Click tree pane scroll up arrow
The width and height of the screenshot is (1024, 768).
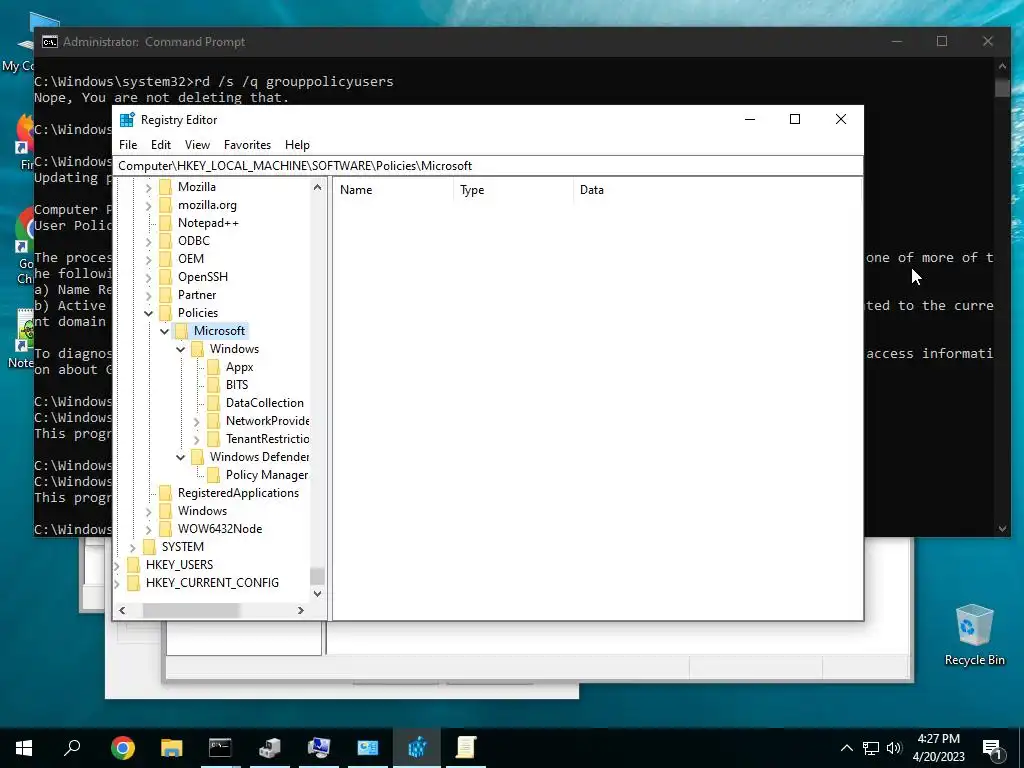317,187
